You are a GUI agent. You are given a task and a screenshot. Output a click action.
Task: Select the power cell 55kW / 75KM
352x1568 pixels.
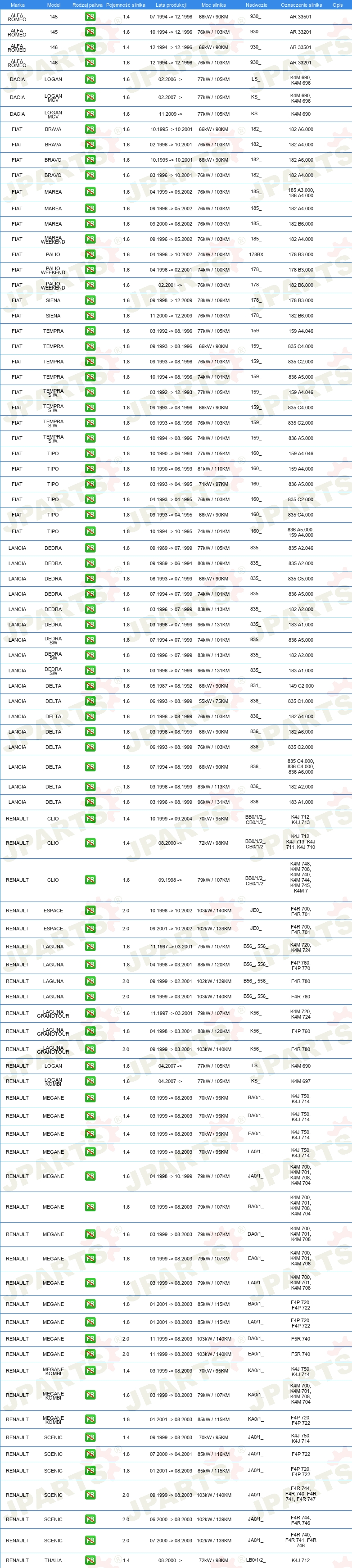(213, 701)
